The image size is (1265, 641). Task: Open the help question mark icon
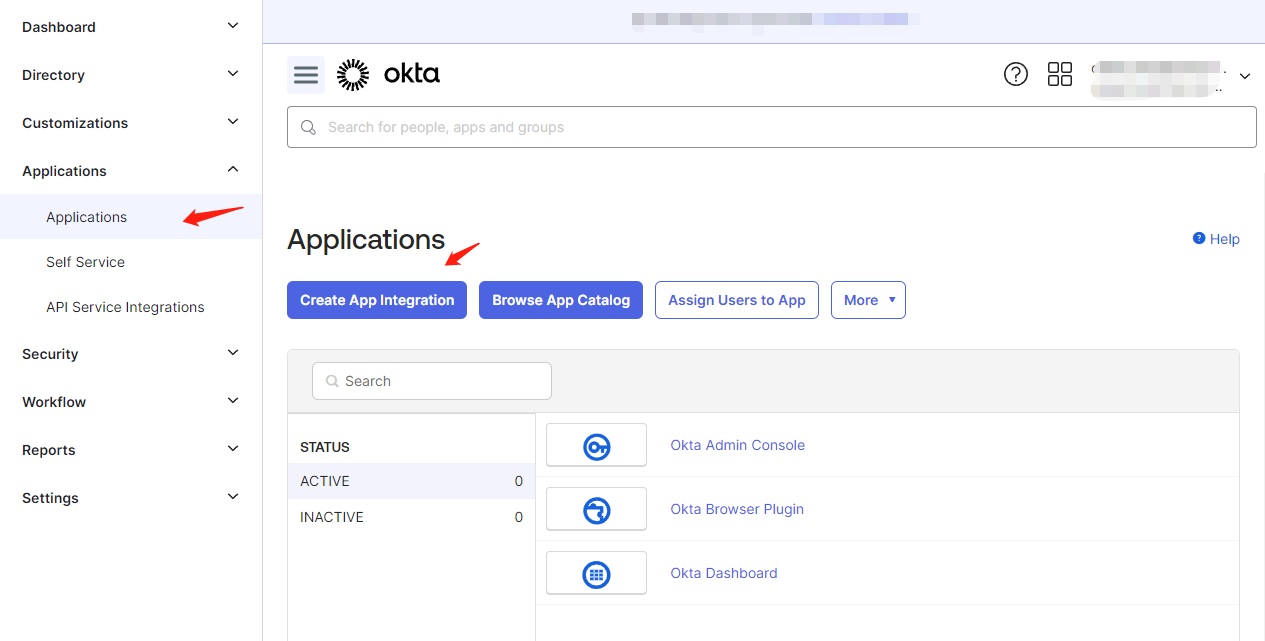point(1016,74)
